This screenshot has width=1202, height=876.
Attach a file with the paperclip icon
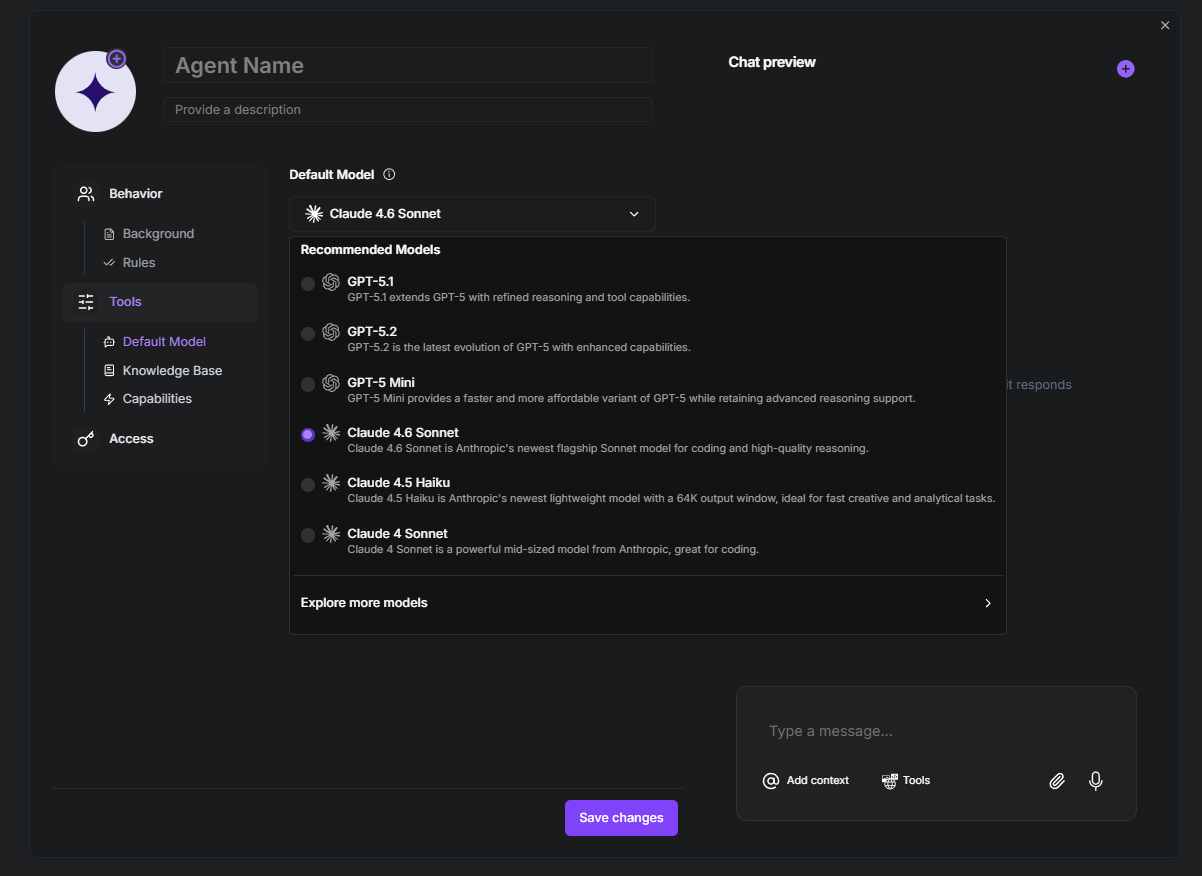1057,781
